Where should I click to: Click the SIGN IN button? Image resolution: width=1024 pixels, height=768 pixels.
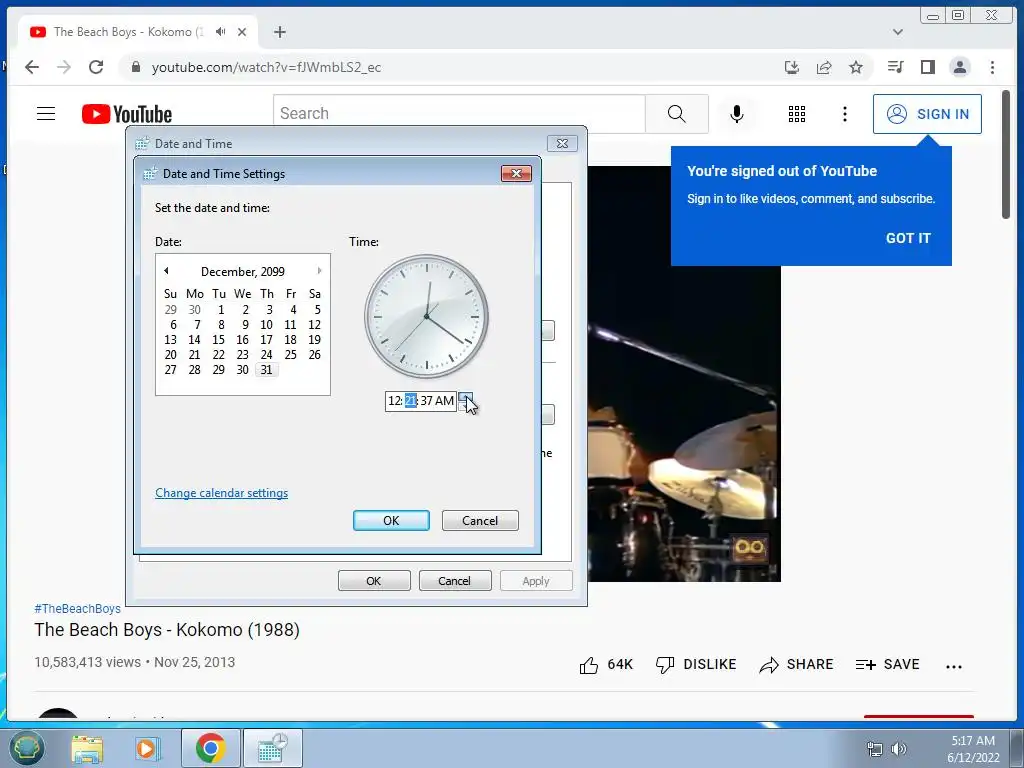(927, 114)
